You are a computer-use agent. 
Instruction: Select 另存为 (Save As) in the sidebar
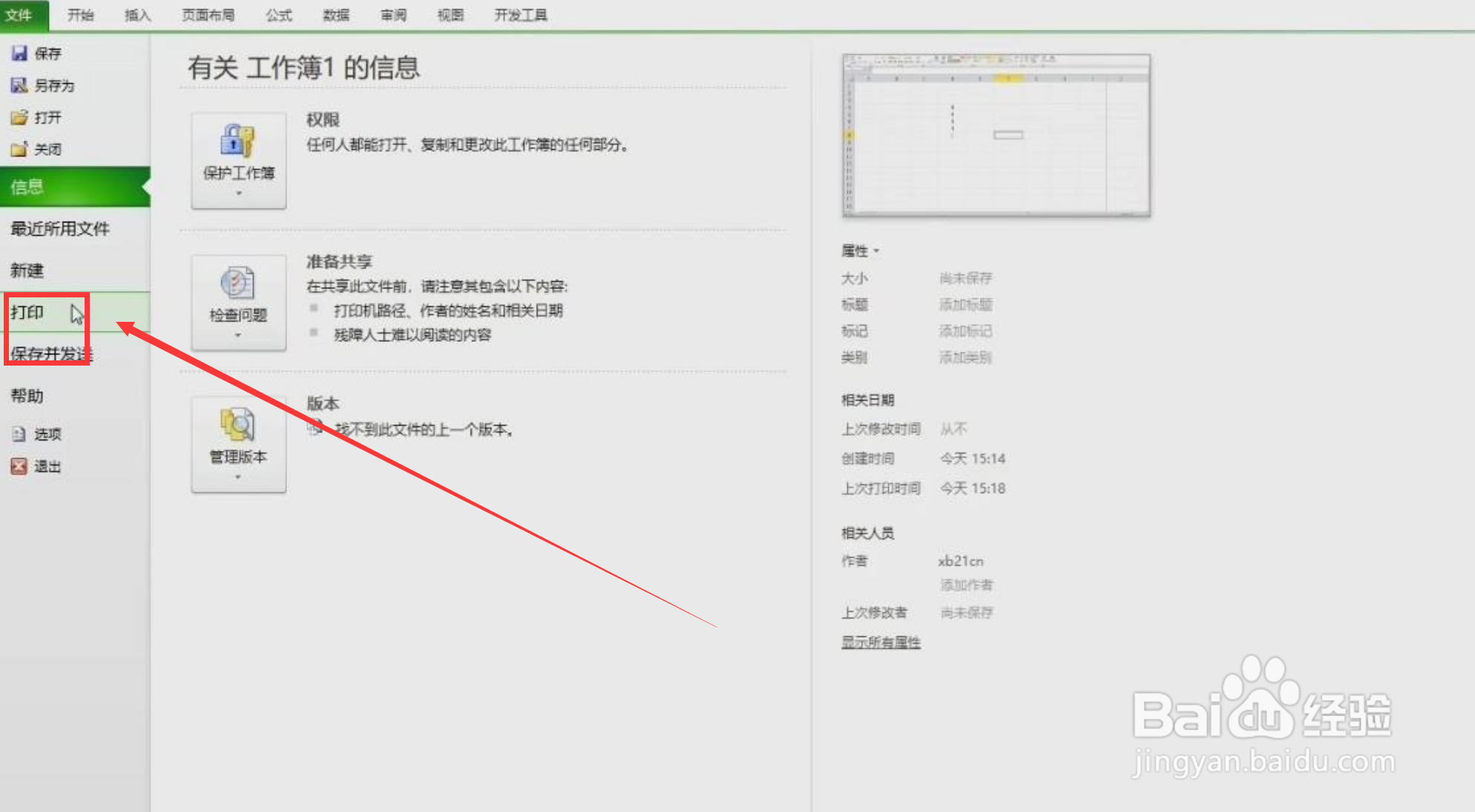point(19,85)
